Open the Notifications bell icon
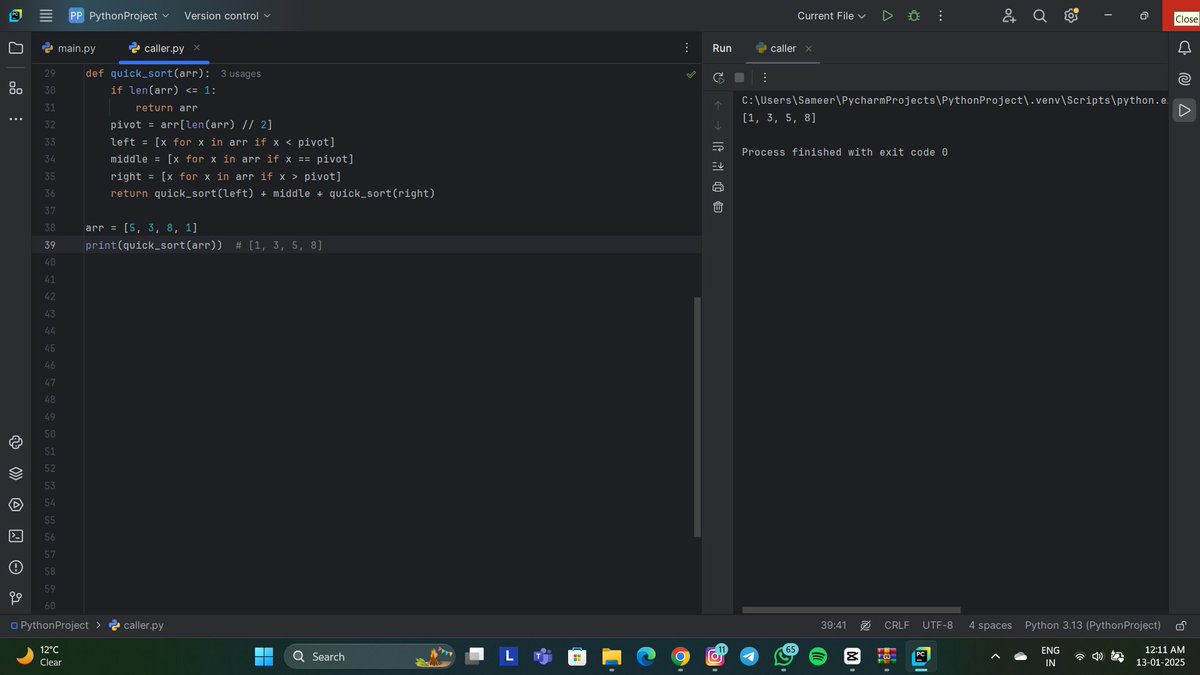Screen dimensions: 1200x675 (1184, 48)
